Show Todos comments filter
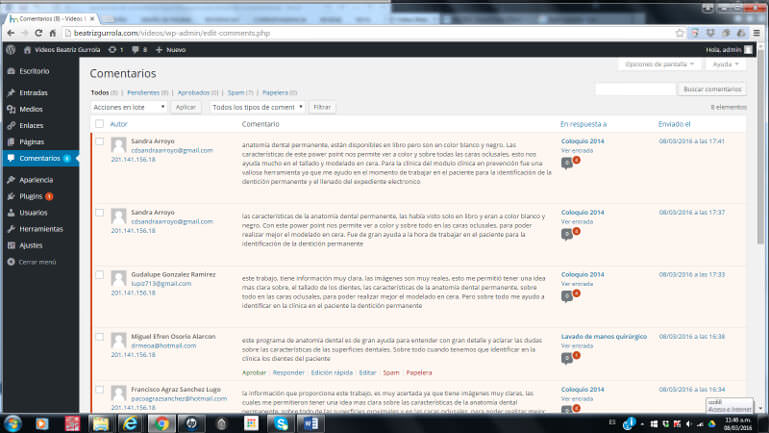Image resolution: width=769 pixels, height=433 pixels. [x=100, y=92]
